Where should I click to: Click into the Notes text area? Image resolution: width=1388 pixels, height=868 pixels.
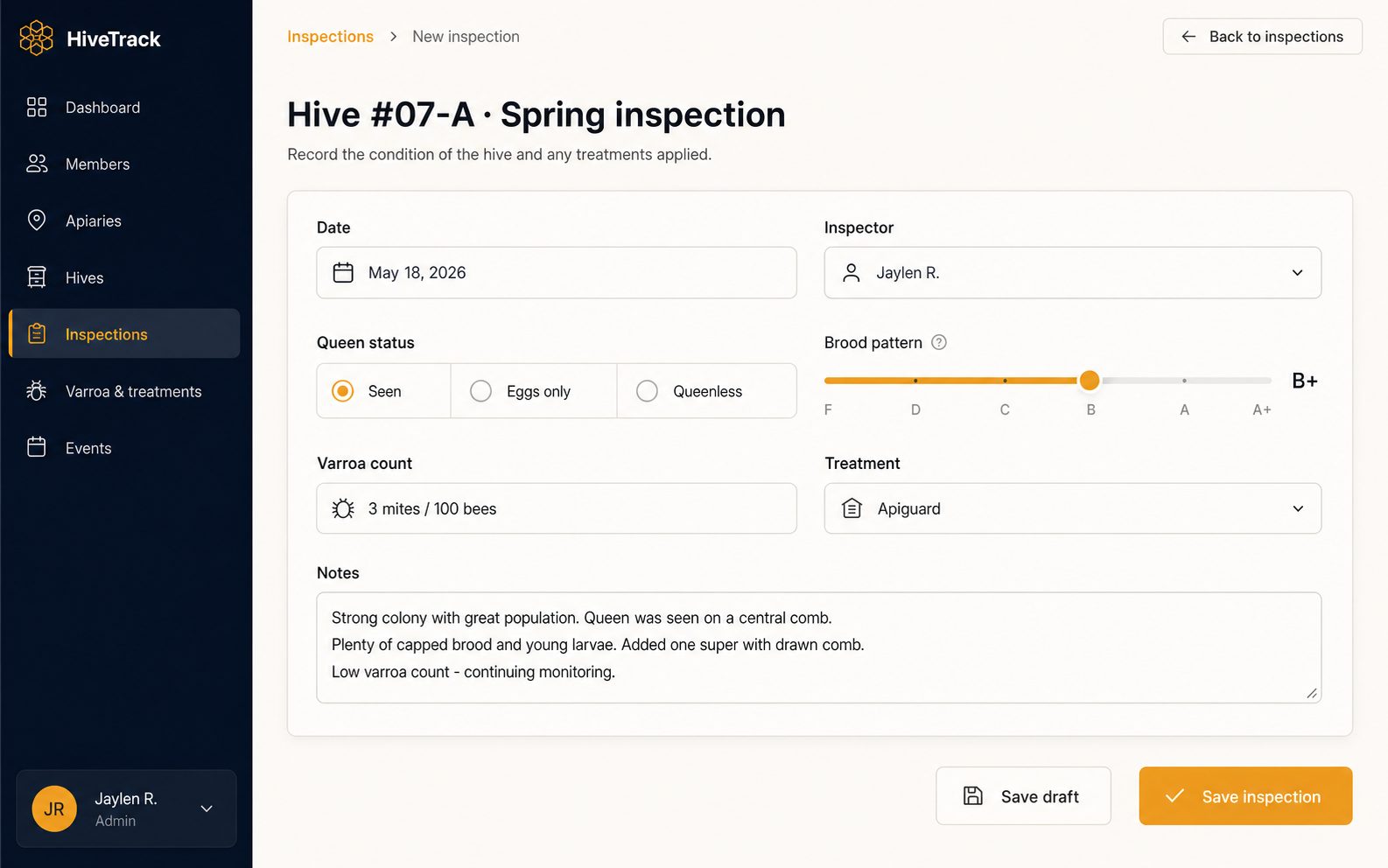tap(819, 647)
